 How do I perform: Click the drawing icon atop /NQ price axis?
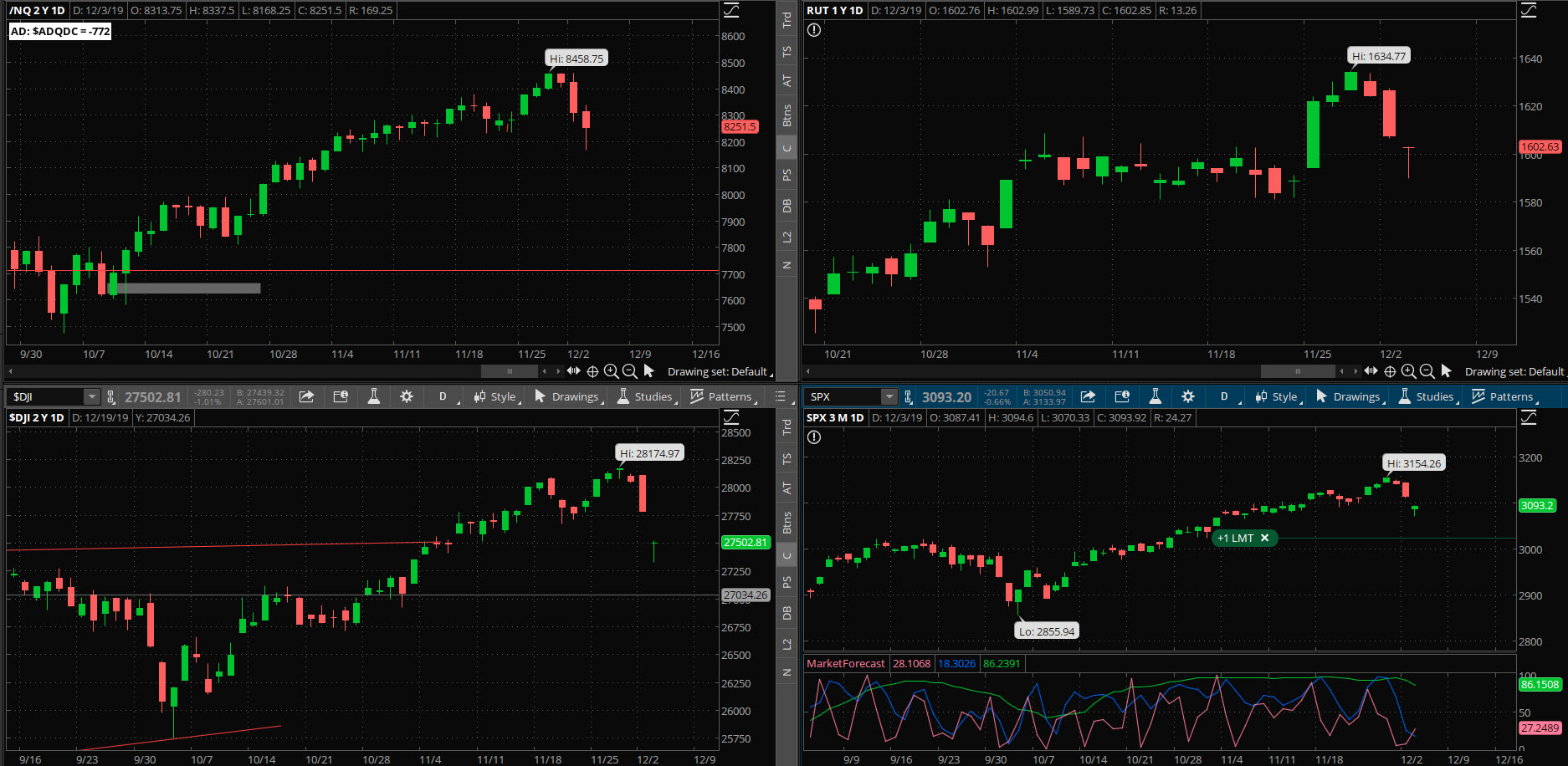pos(731,10)
